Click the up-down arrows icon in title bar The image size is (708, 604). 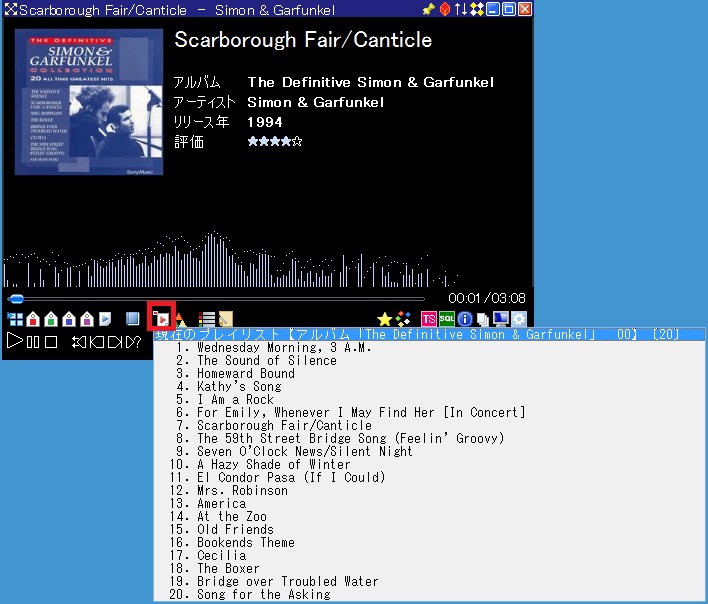click(x=461, y=9)
